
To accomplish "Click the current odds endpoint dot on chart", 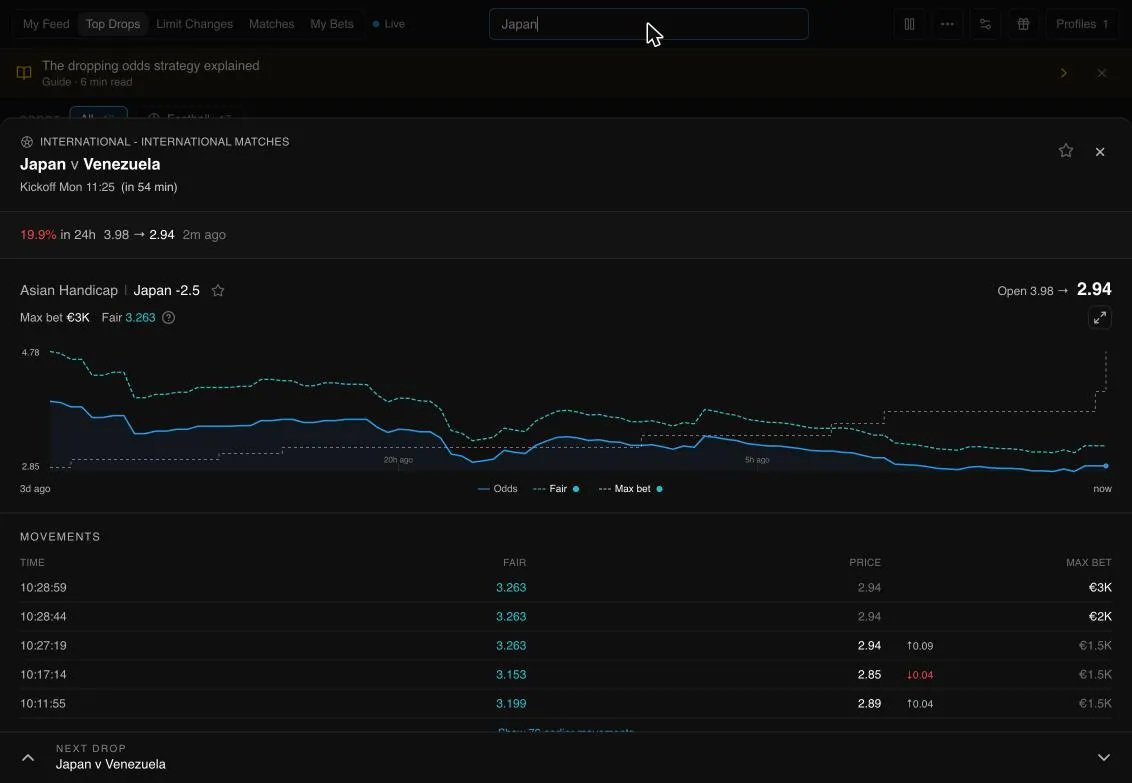I will 1105,465.
